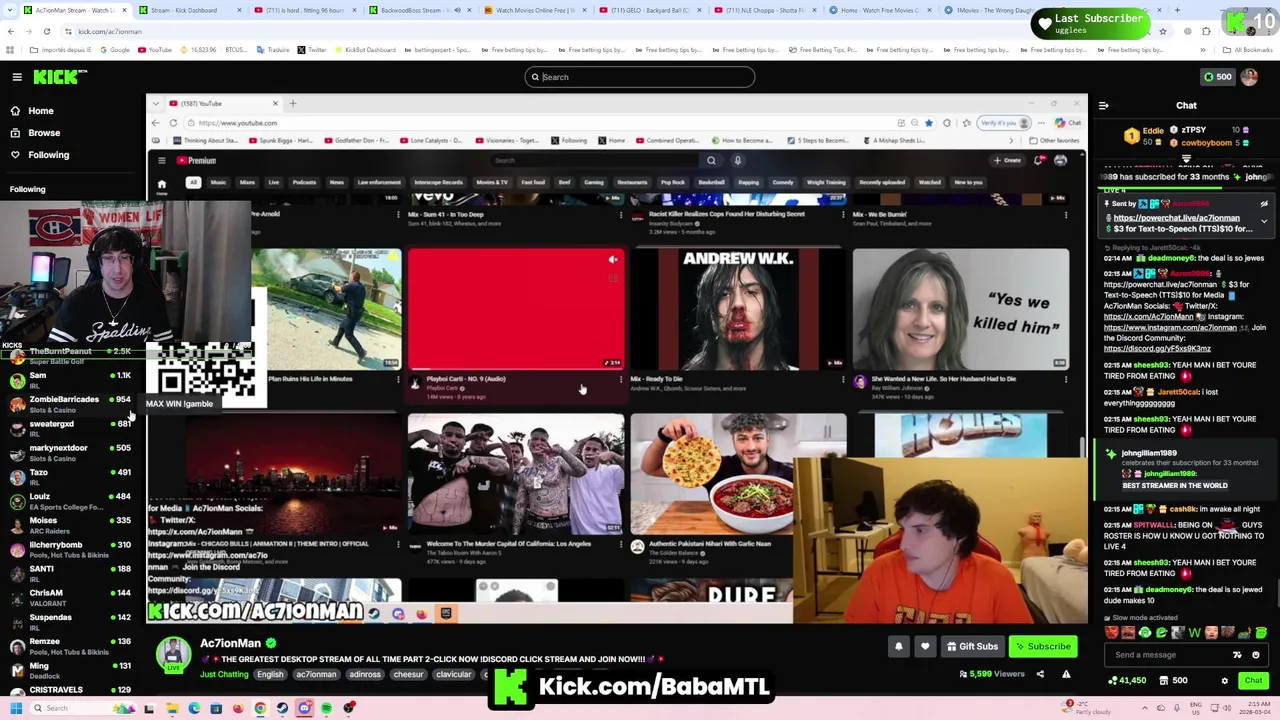Open the 500 Kicks balance
Screen dimensions: 1280x720
pos(1217,77)
